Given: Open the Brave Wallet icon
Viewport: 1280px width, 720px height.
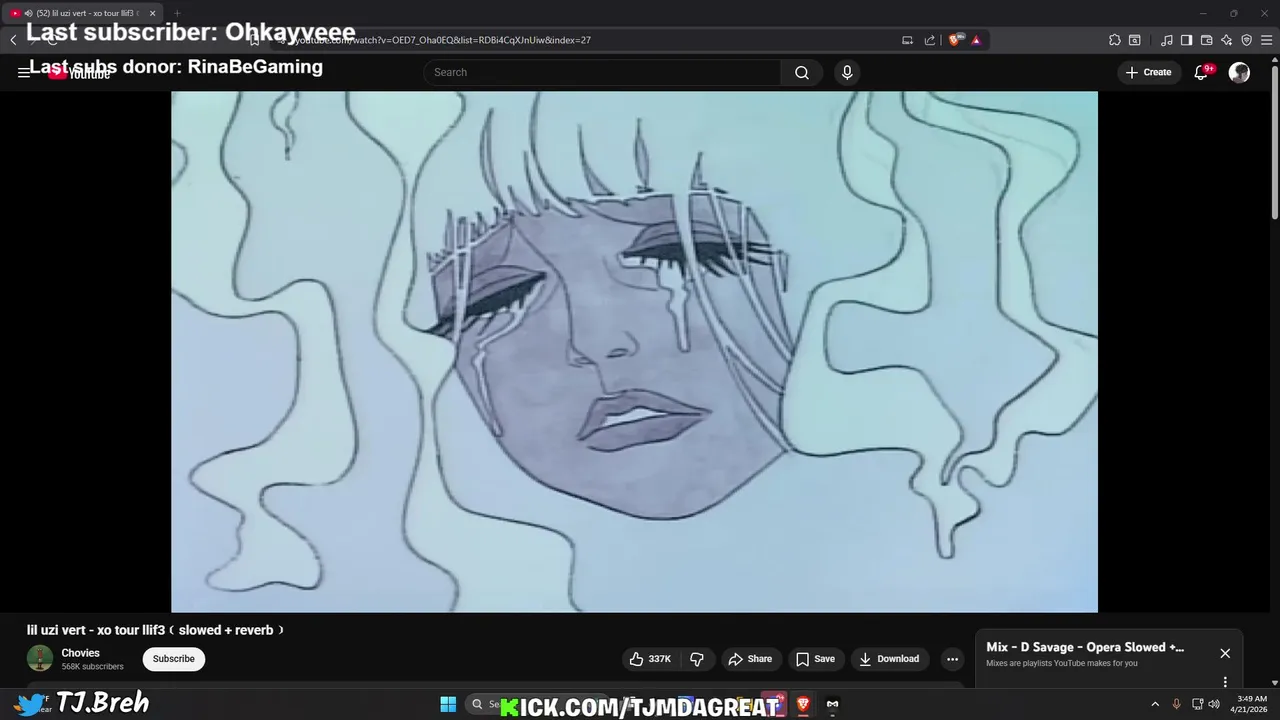Looking at the screenshot, I should click(1206, 40).
